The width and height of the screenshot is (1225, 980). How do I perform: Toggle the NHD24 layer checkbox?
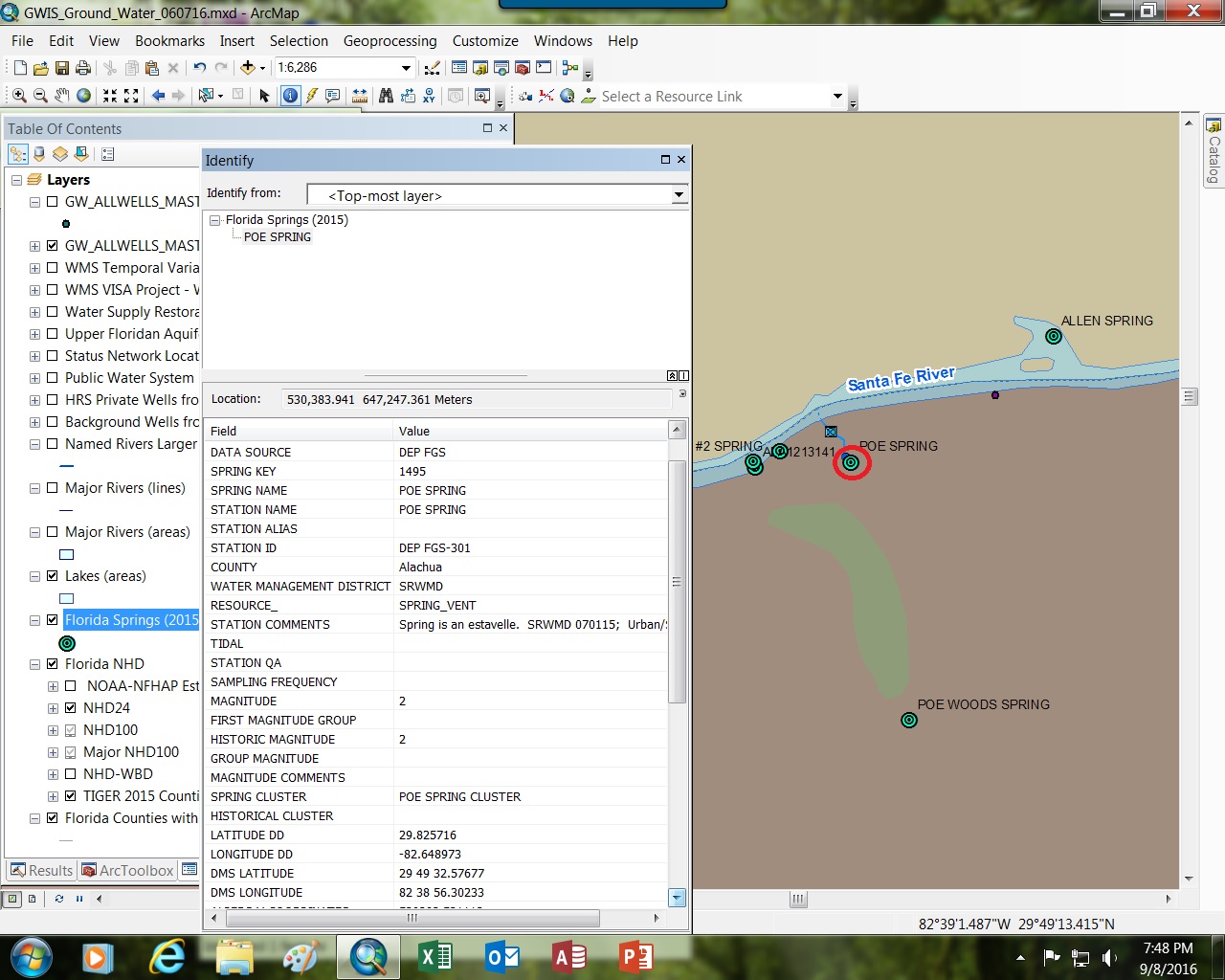point(71,708)
